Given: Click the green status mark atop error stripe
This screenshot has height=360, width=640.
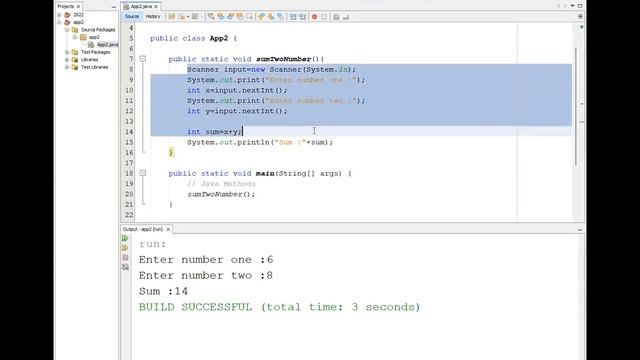Looking at the screenshot, I should tap(581, 27).
